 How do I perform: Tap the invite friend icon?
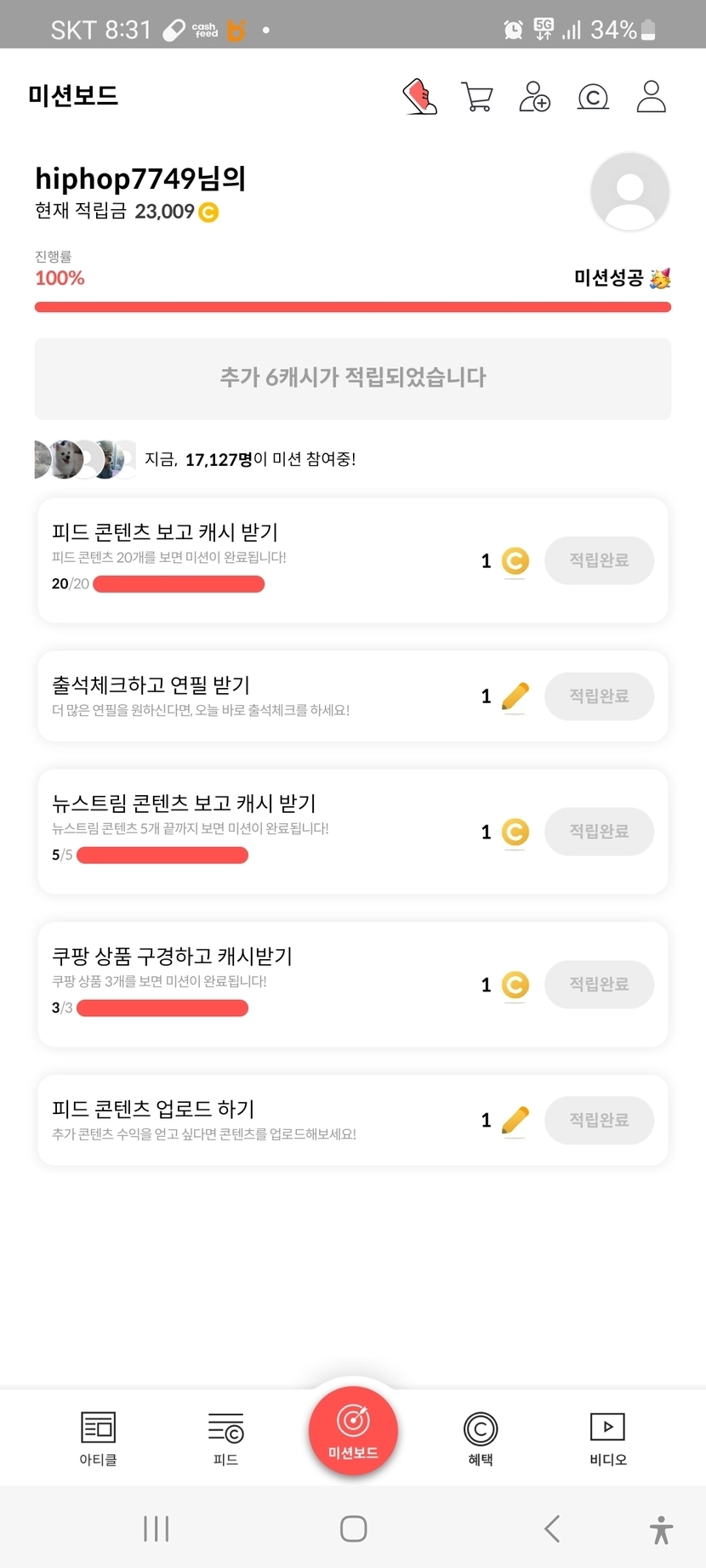coord(534,97)
